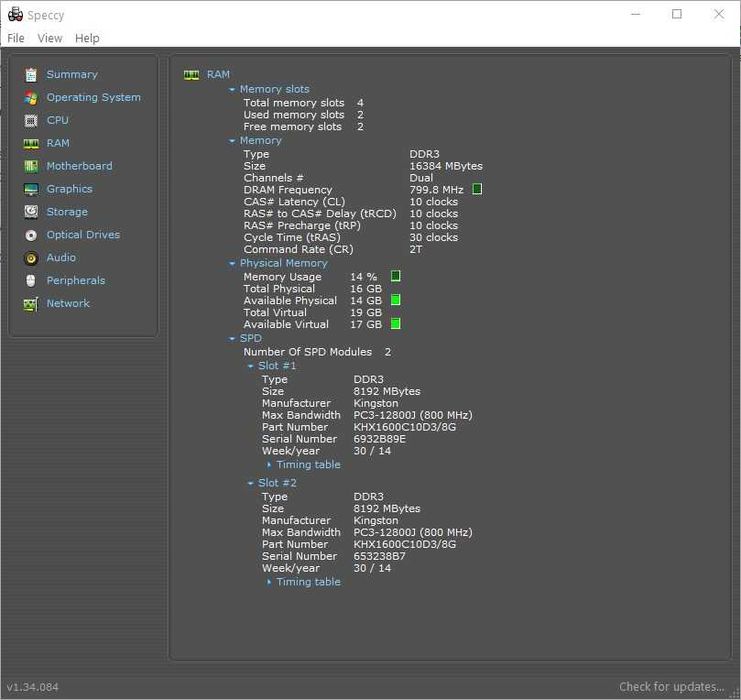Expand the Slot #1 Timing table
Image resolution: width=741 pixels, height=700 pixels.
click(269, 465)
